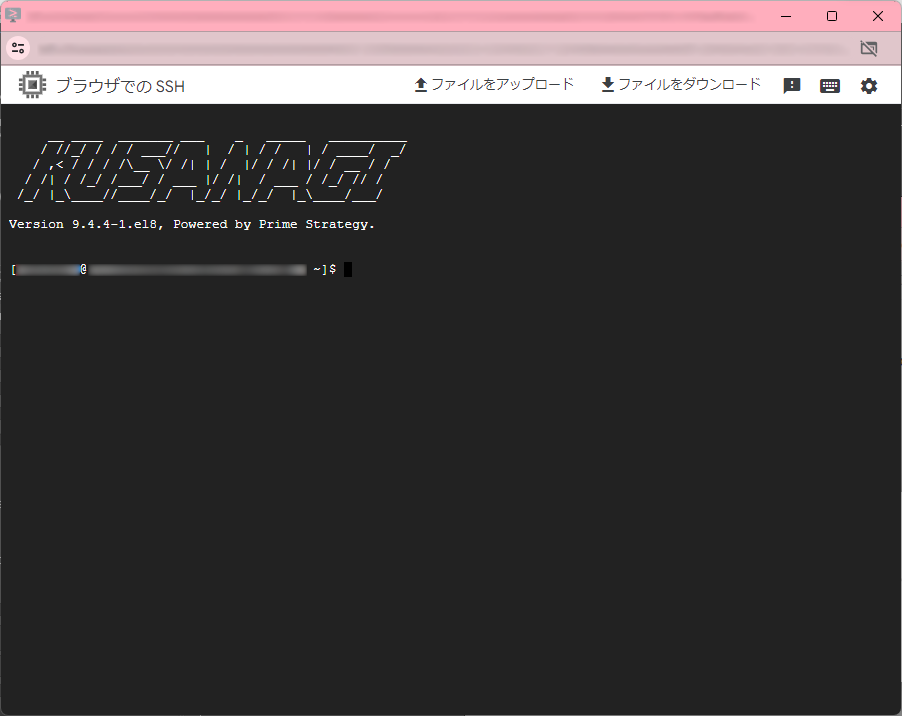Click the site settings icon in address bar
Image resolution: width=902 pixels, height=716 pixels.
(x=18, y=48)
